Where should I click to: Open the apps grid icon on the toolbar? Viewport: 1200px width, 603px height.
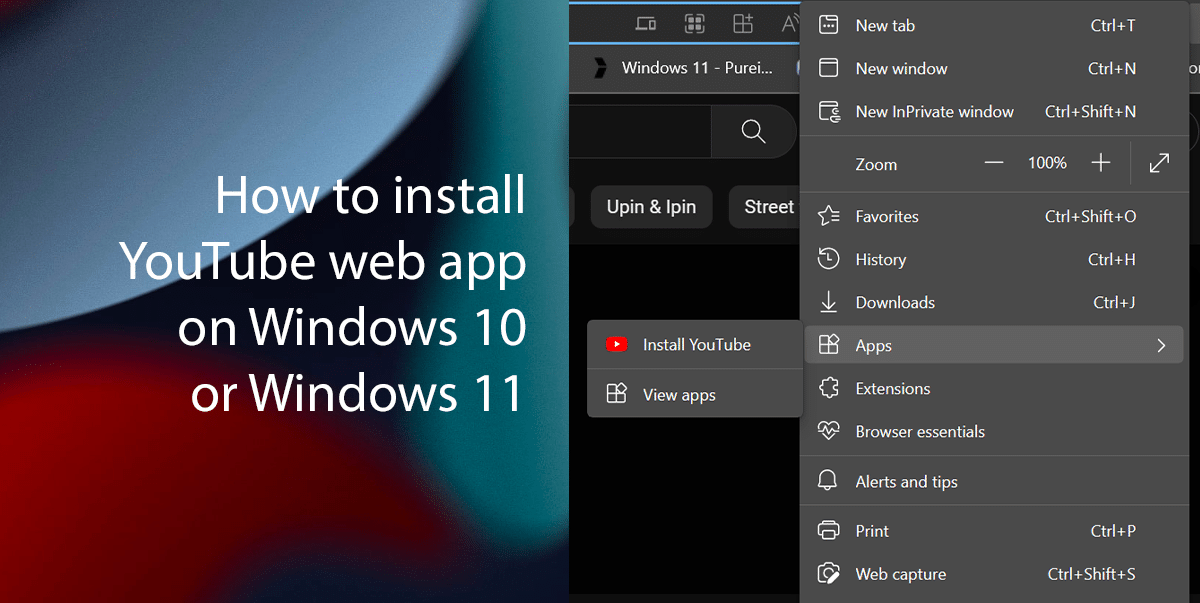(x=695, y=22)
